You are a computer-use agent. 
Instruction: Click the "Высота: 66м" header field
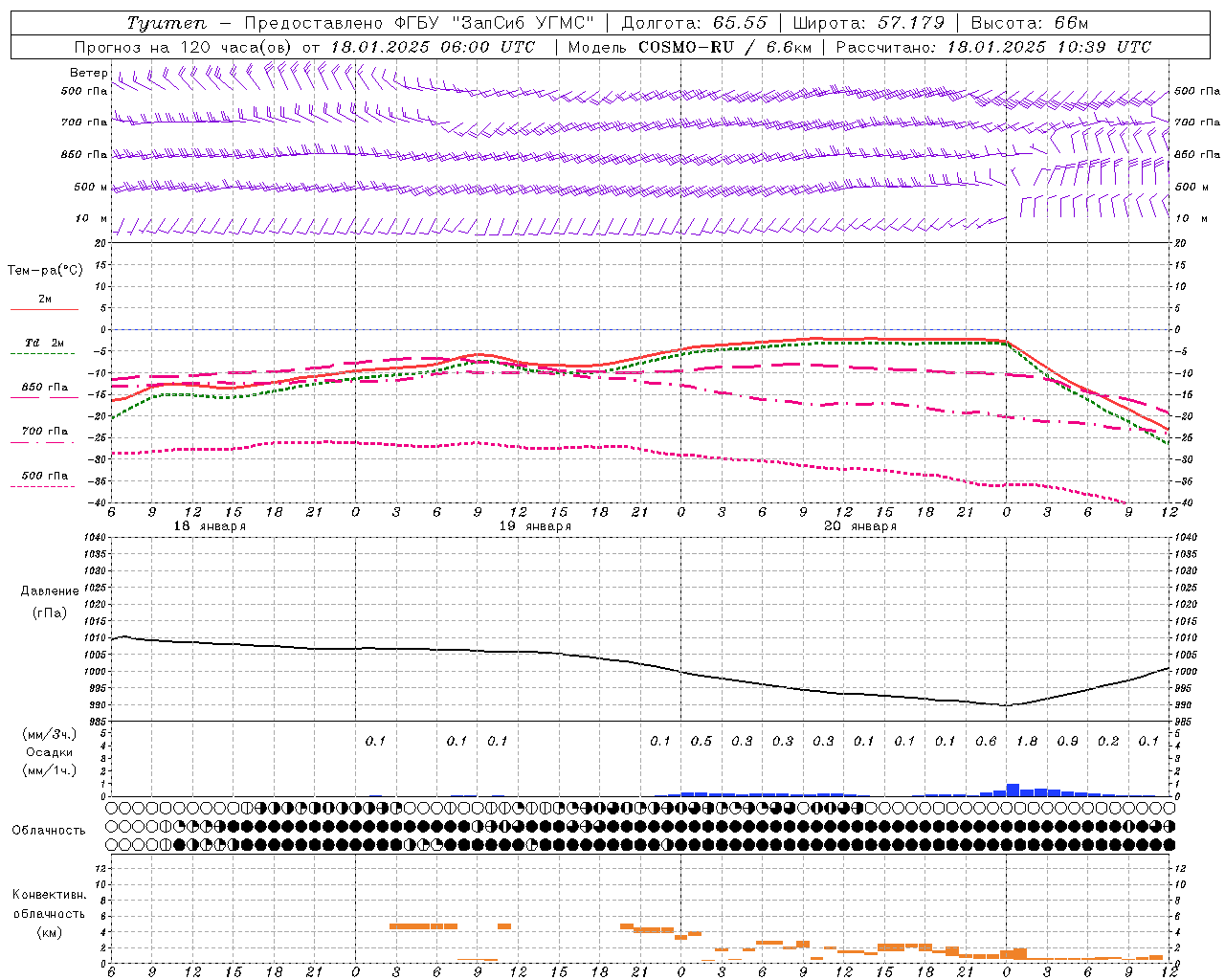pyautogui.click(x=1030, y=23)
